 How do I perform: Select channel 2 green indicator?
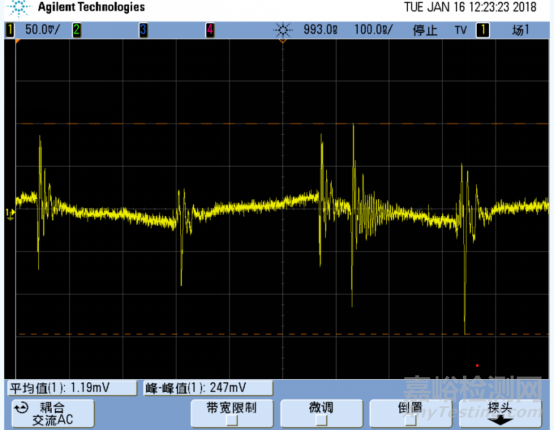pos(76,30)
